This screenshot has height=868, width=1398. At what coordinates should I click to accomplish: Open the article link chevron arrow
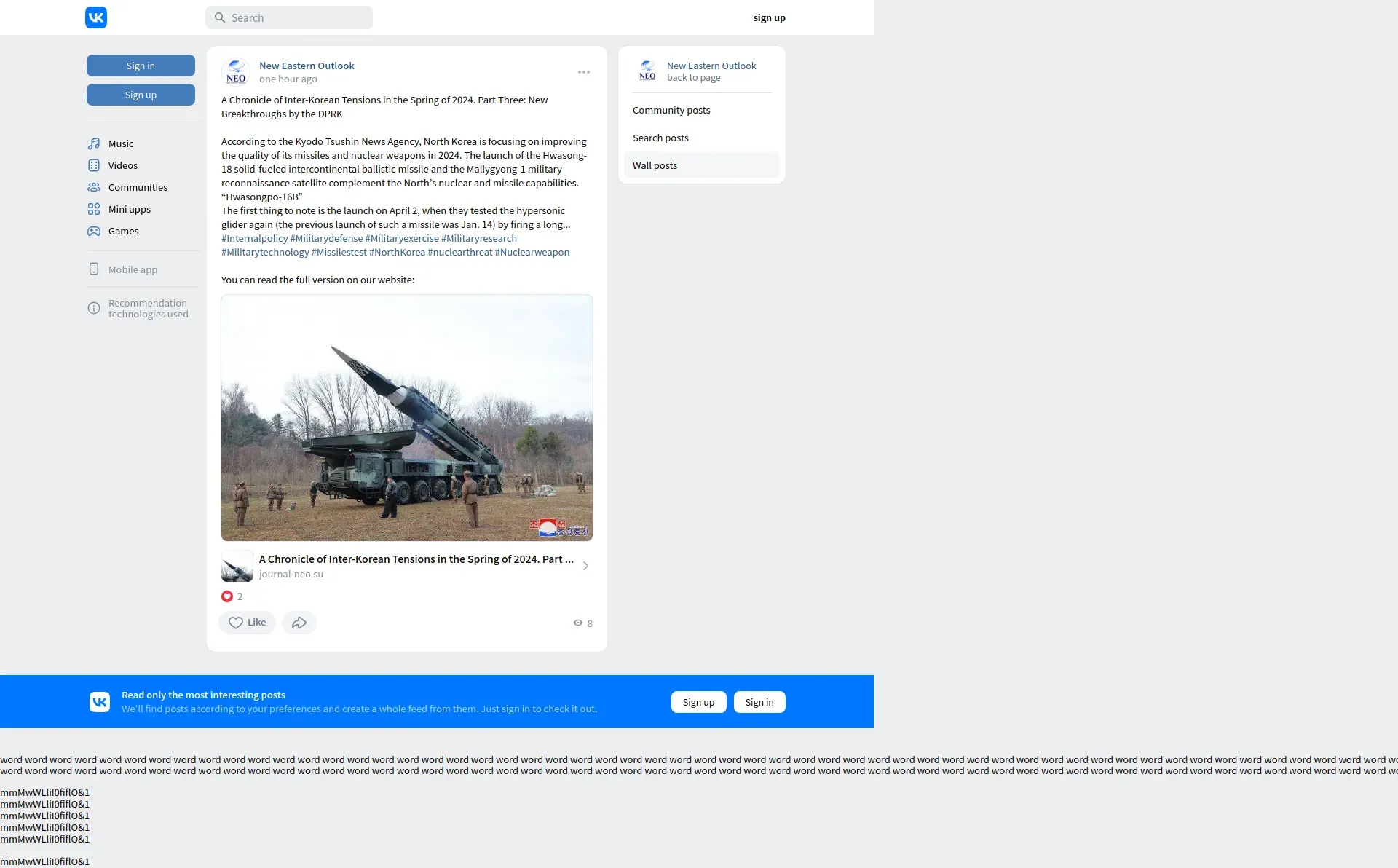click(585, 566)
